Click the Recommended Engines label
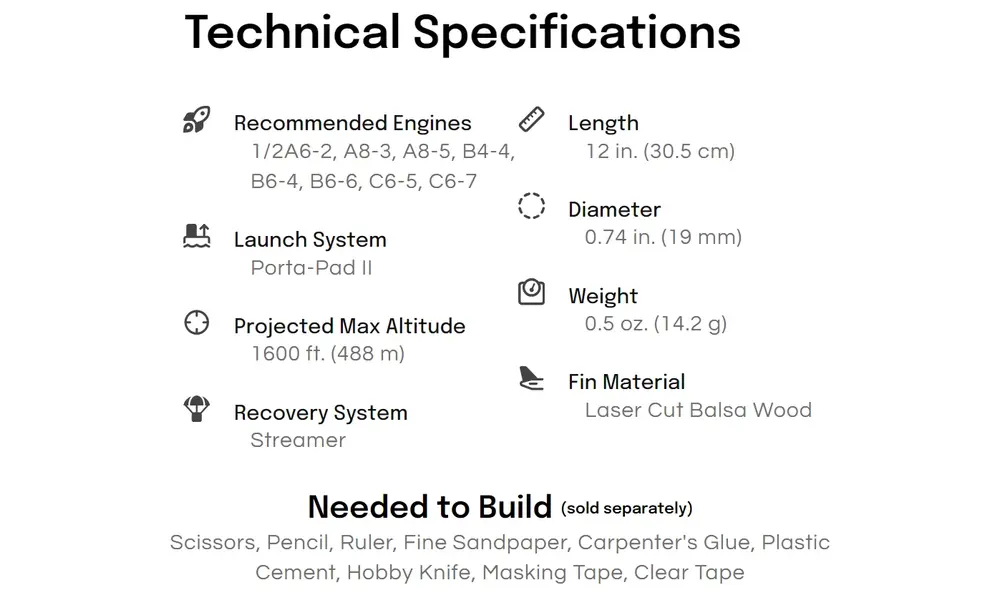 click(352, 123)
